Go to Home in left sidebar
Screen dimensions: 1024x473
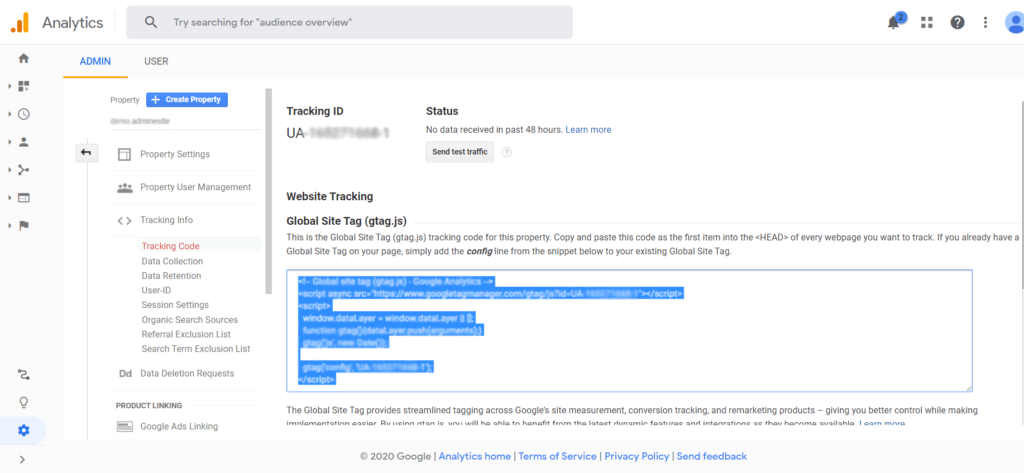point(24,58)
